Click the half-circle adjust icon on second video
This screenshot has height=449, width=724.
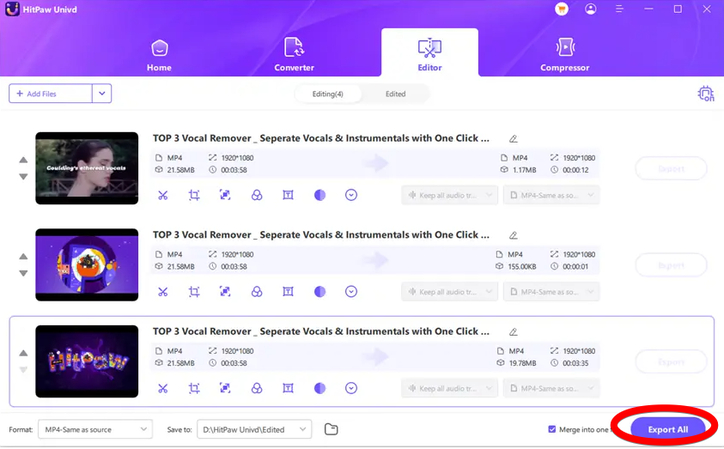click(x=320, y=292)
